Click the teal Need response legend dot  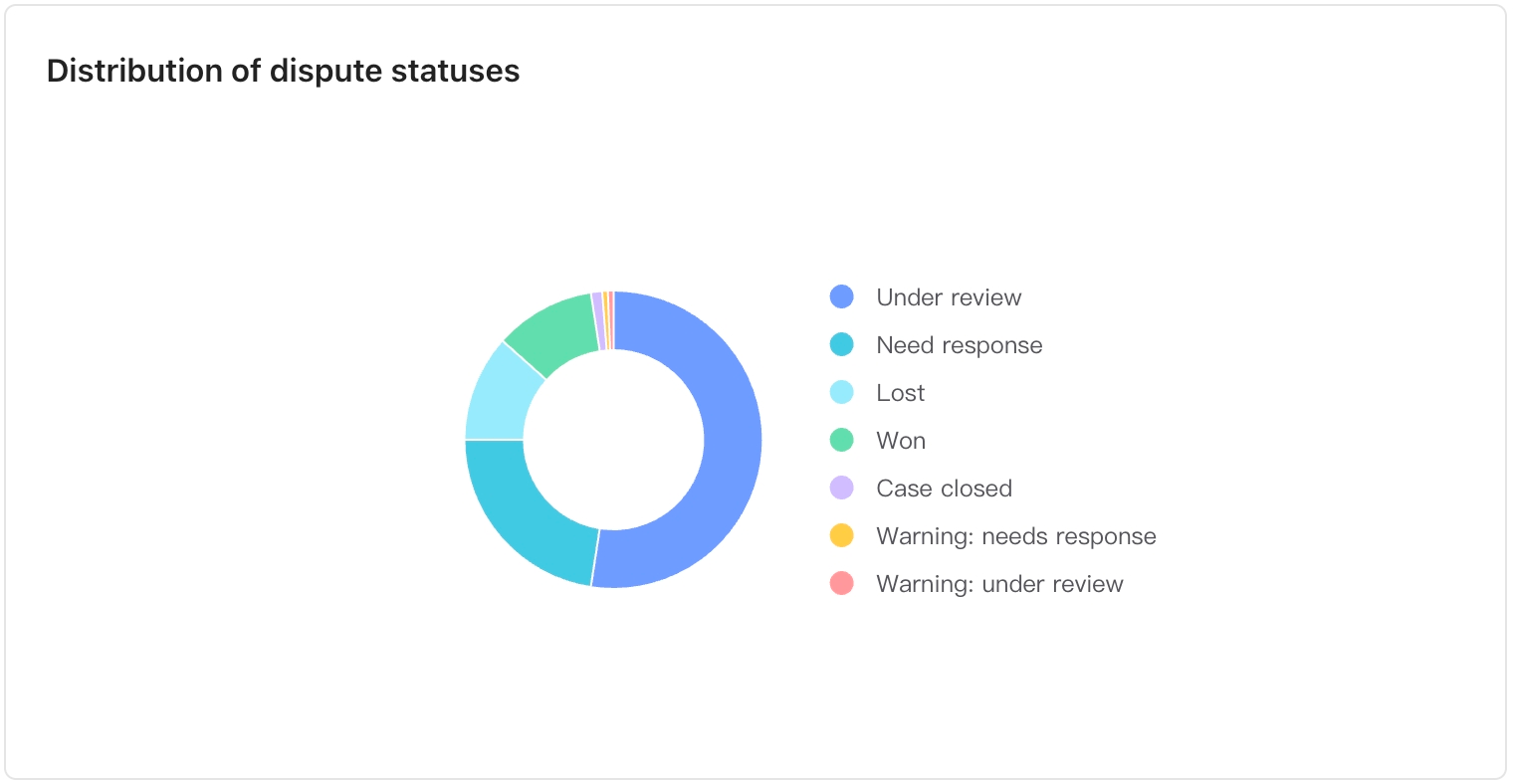pos(842,345)
